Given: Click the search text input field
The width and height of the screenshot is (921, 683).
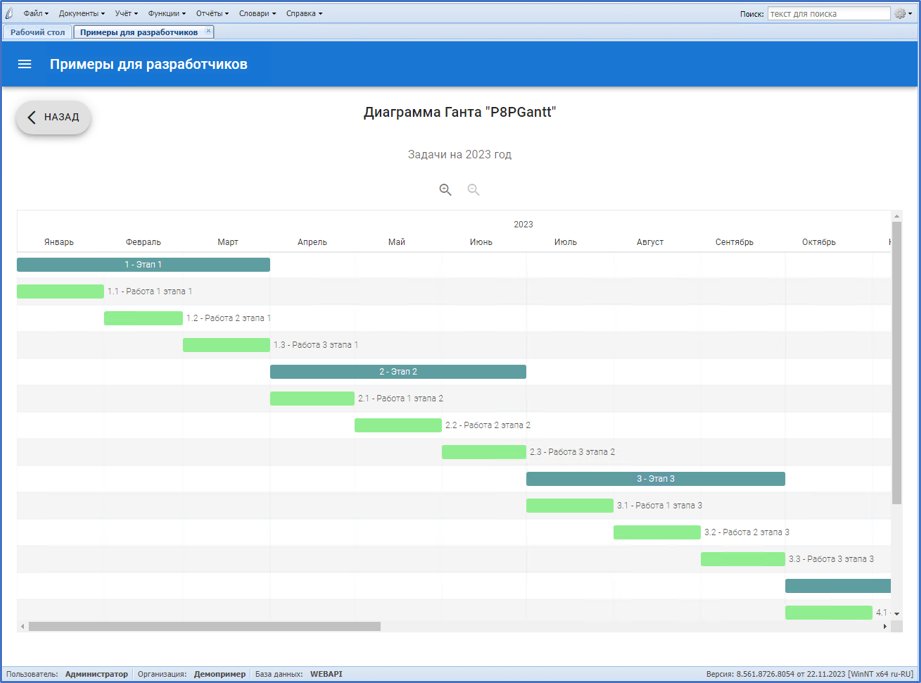Looking at the screenshot, I should click(828, 14).
